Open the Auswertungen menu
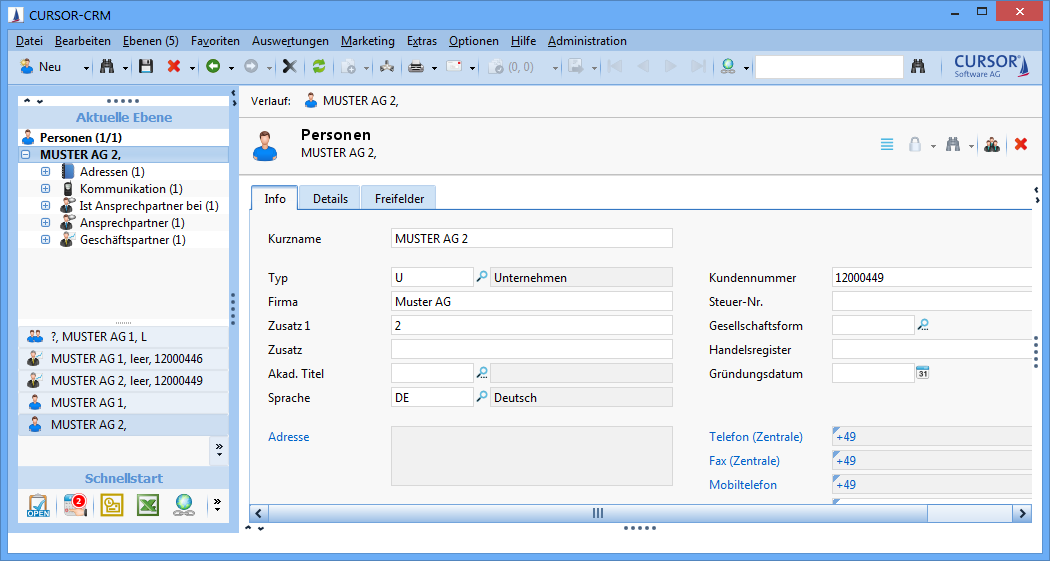Screen dimensions: 1050x561 click(290, 41)
